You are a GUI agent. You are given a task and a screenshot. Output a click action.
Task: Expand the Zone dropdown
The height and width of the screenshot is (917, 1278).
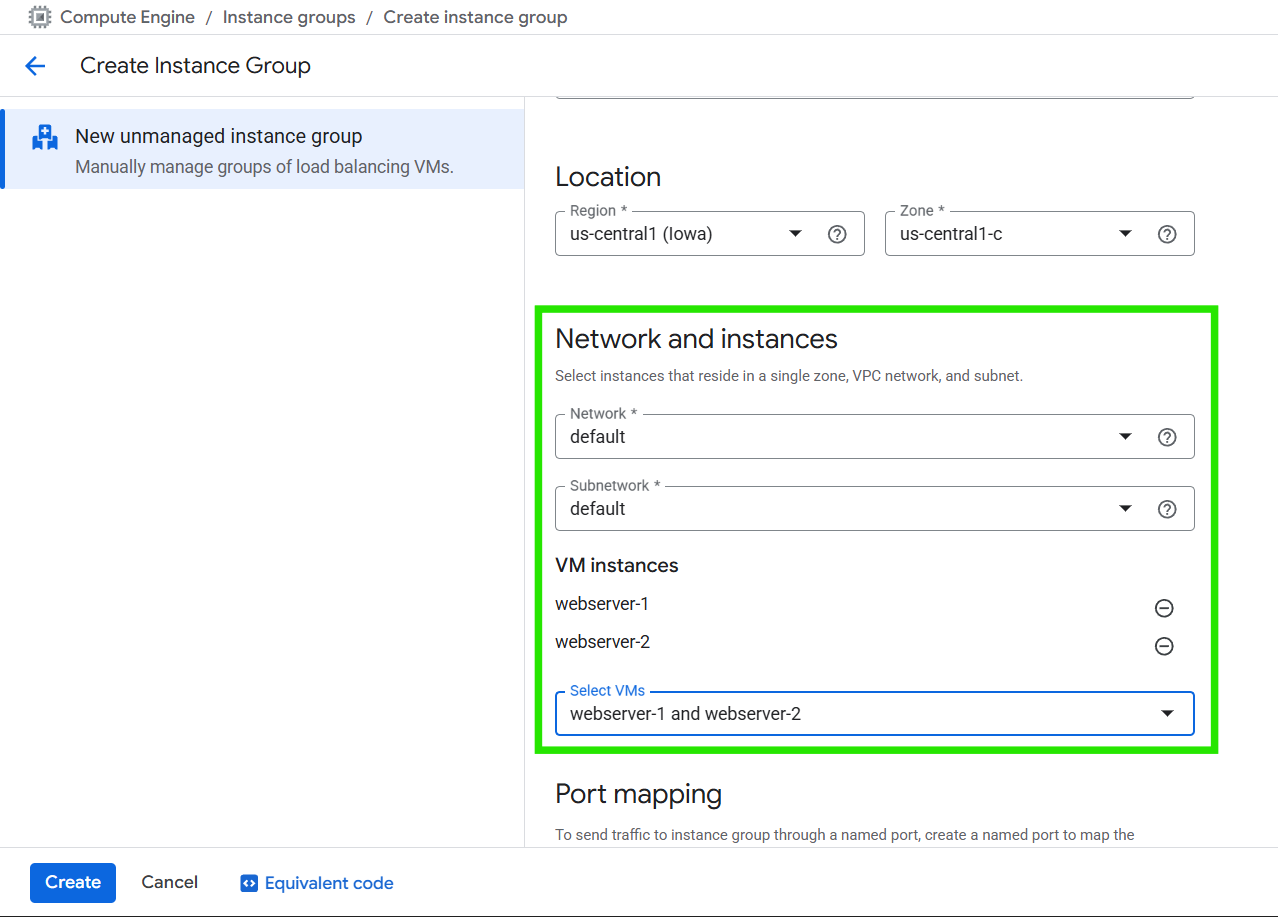coord(1125,234)
